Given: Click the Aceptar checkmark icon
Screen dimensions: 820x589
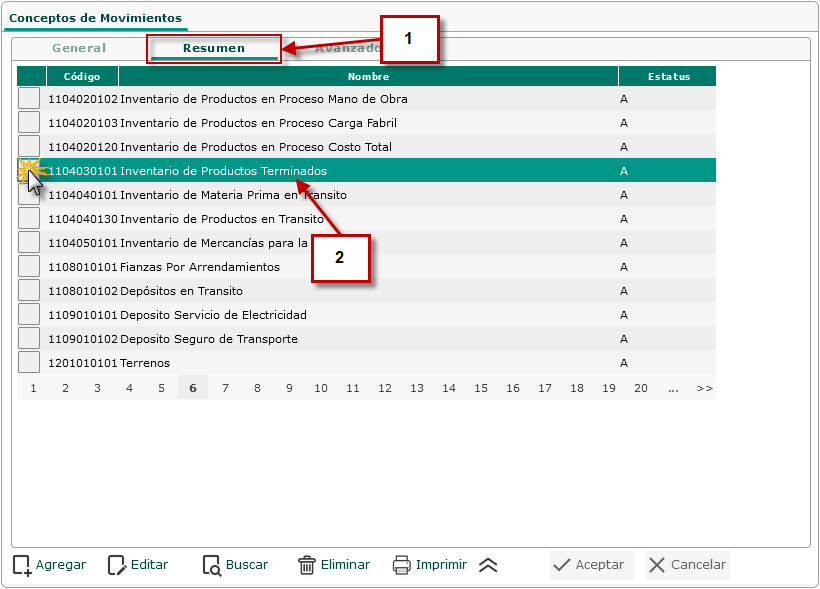Looking at the screenshot, I should [562, 565].
